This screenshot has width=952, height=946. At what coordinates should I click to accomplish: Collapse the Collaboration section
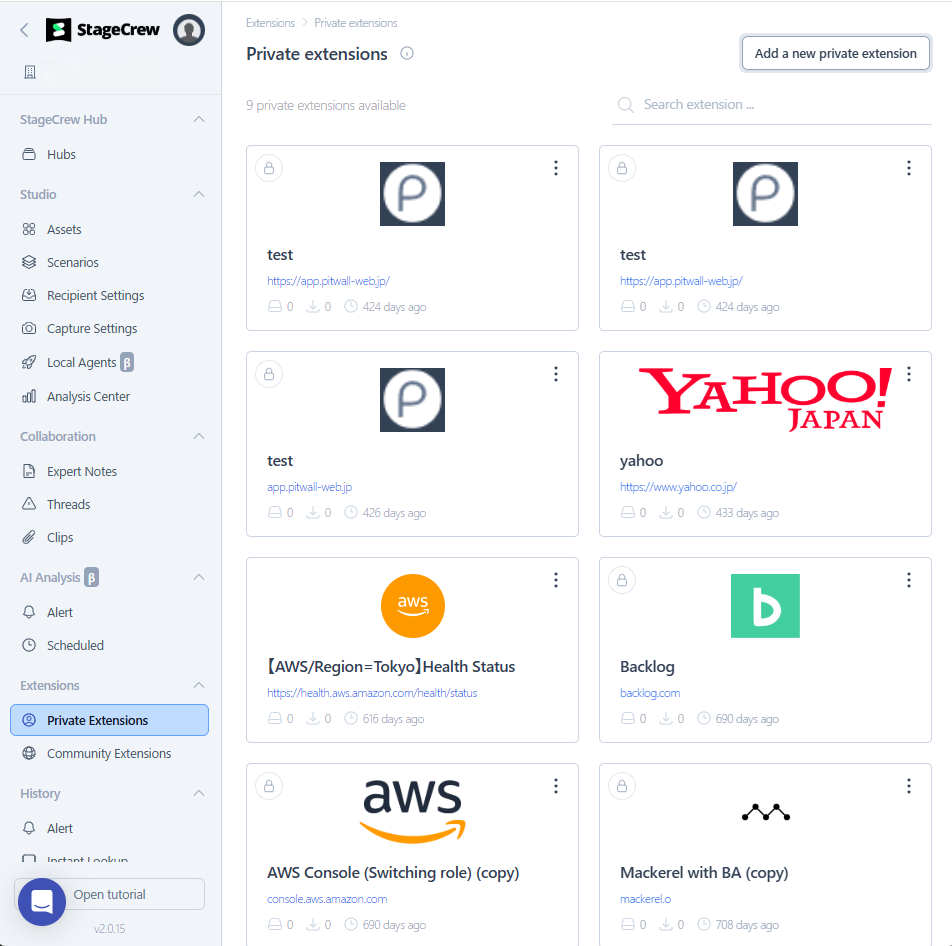[x=196, y=436]
